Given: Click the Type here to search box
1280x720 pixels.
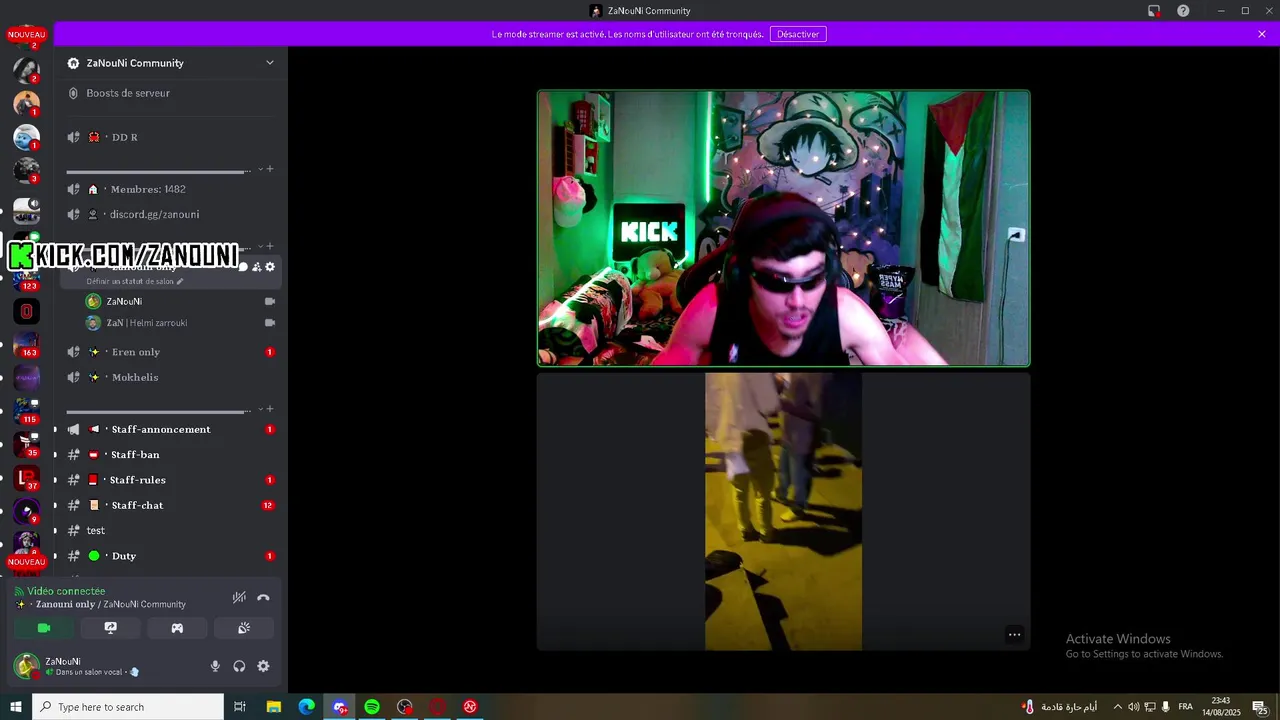Looking at the screenshot, I should pyautogui.click(x=128, y=707).
